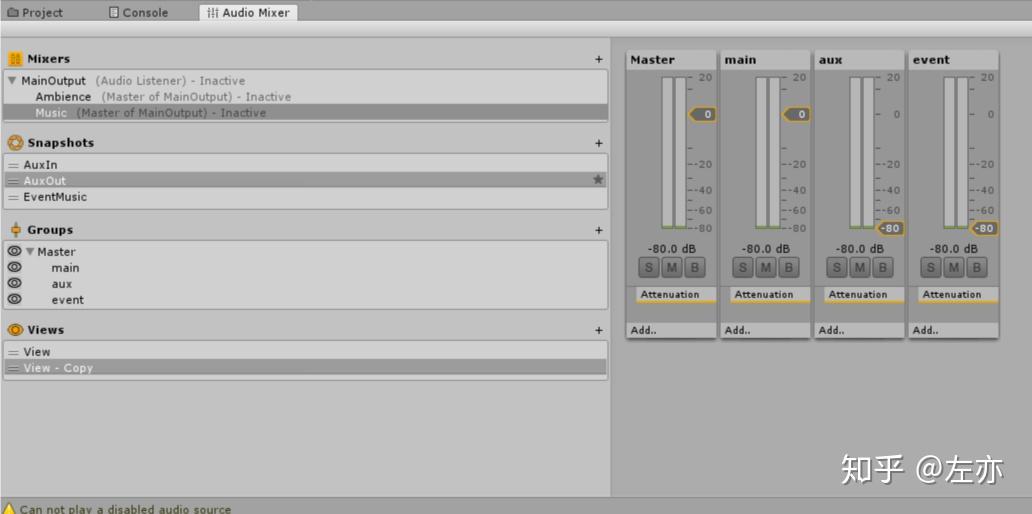Add a new mixer with plus
Viewport: 1032px width, 514px height.
(599, 59)
